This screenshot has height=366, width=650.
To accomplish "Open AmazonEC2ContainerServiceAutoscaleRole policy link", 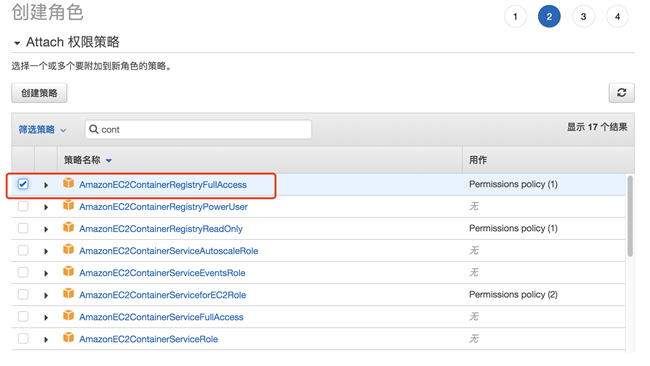I will (x=169, y=251).
